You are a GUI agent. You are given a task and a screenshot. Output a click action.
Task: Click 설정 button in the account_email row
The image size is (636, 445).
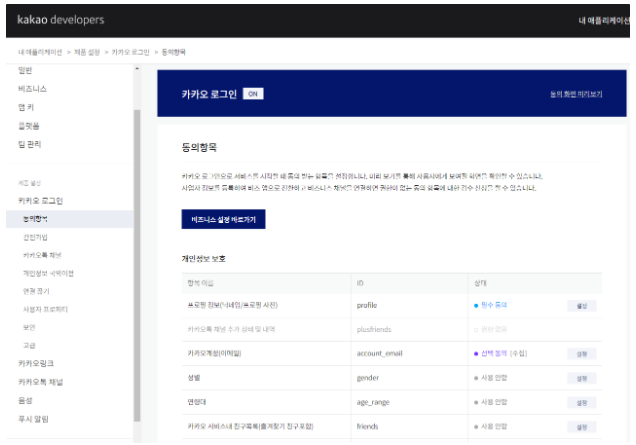click(x=582, y=354)
